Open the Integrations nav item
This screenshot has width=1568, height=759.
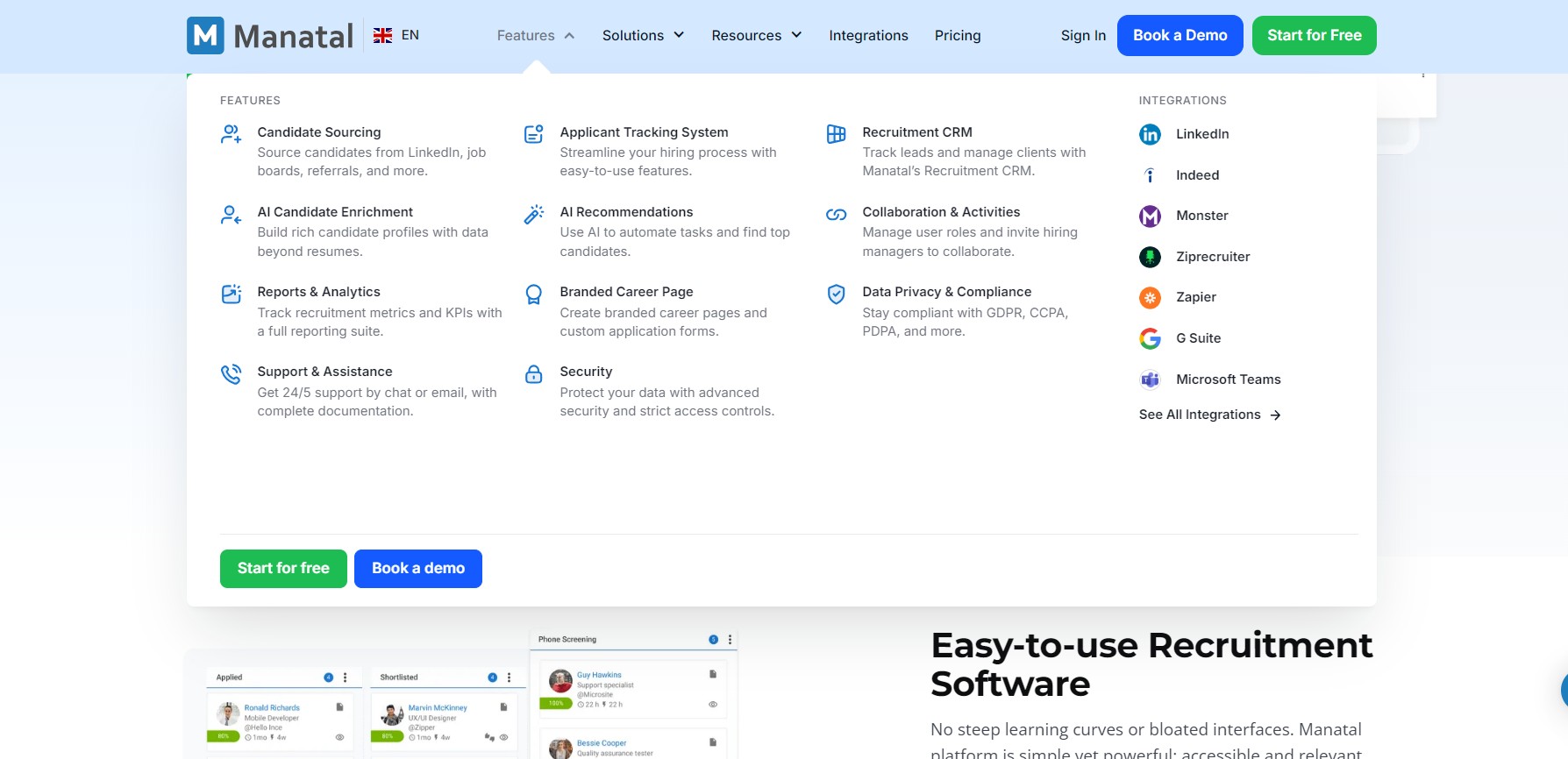pos(868,35)
